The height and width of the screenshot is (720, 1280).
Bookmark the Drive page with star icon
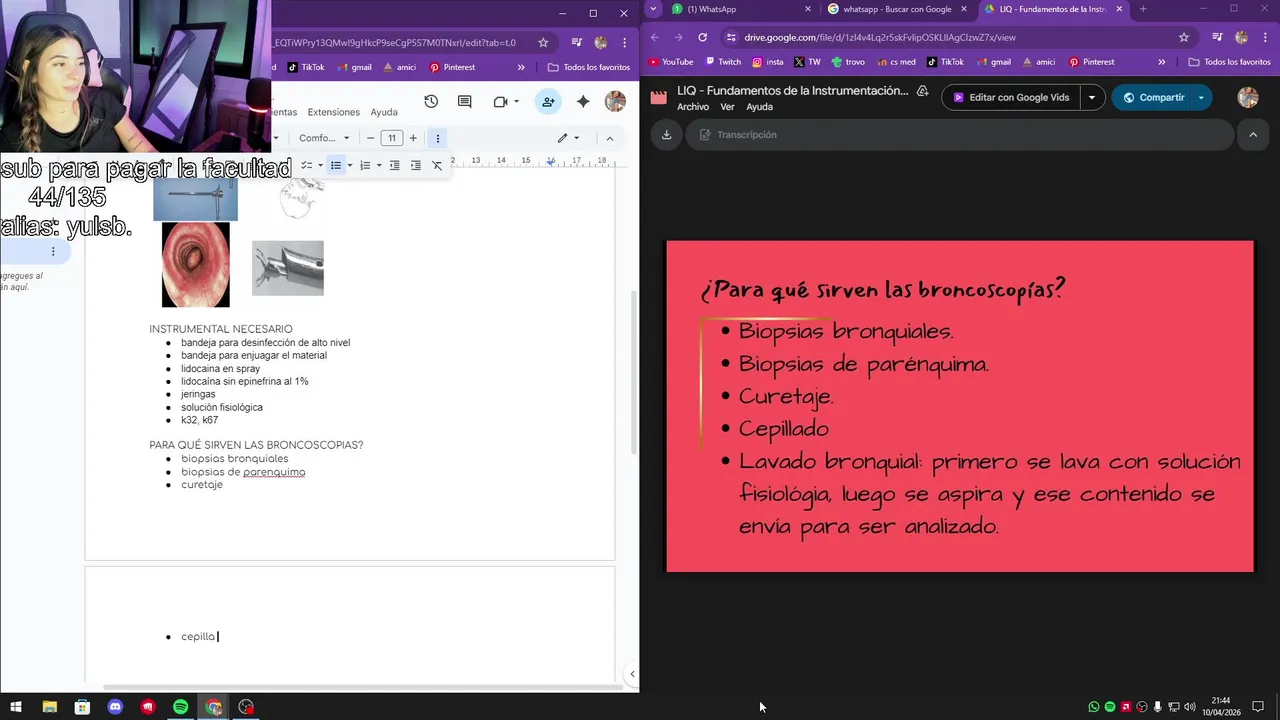tap(1184, 37)
